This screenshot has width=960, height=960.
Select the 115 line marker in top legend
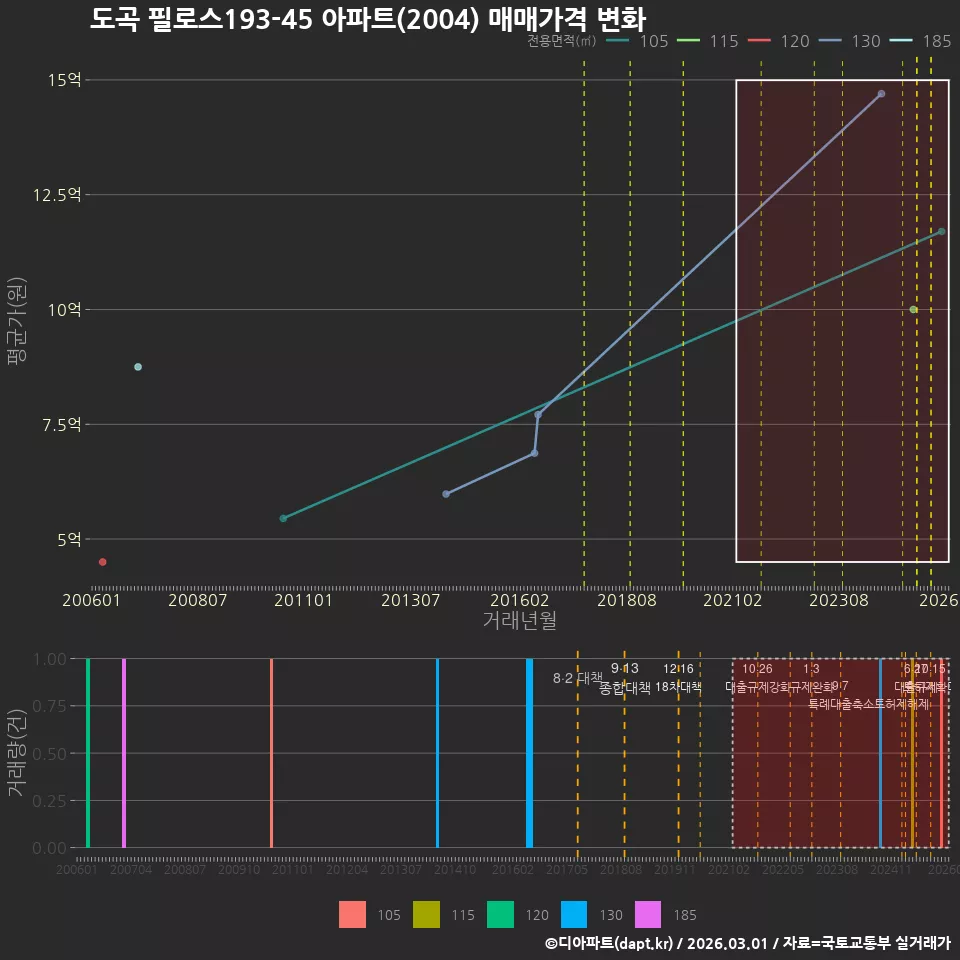coord(688,41)
